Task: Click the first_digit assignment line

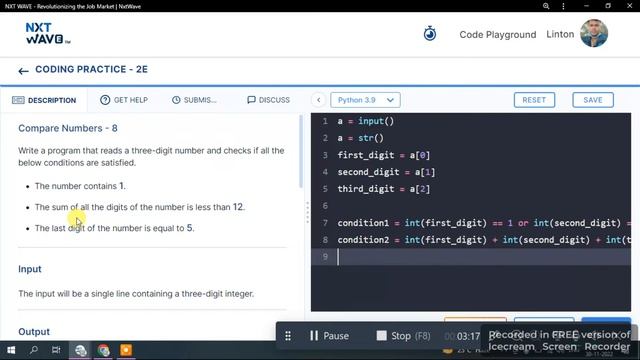Action: (384, 155)
